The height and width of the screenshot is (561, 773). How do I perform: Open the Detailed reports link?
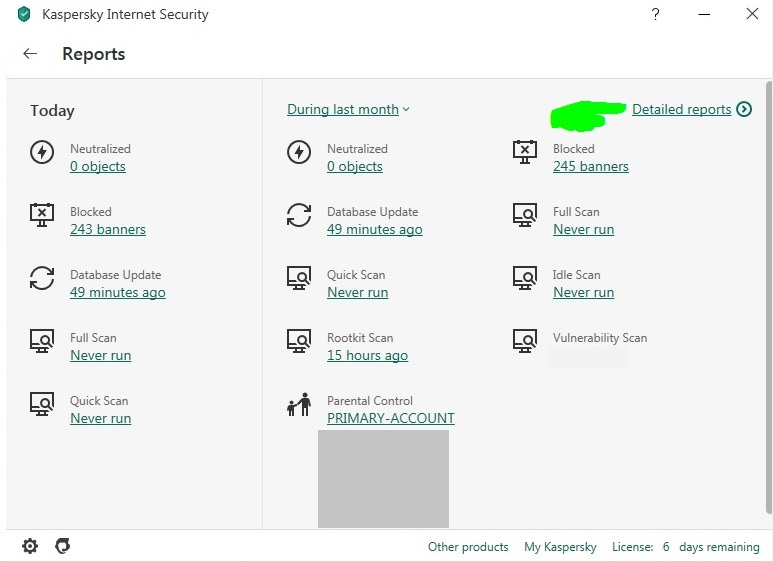681,109
